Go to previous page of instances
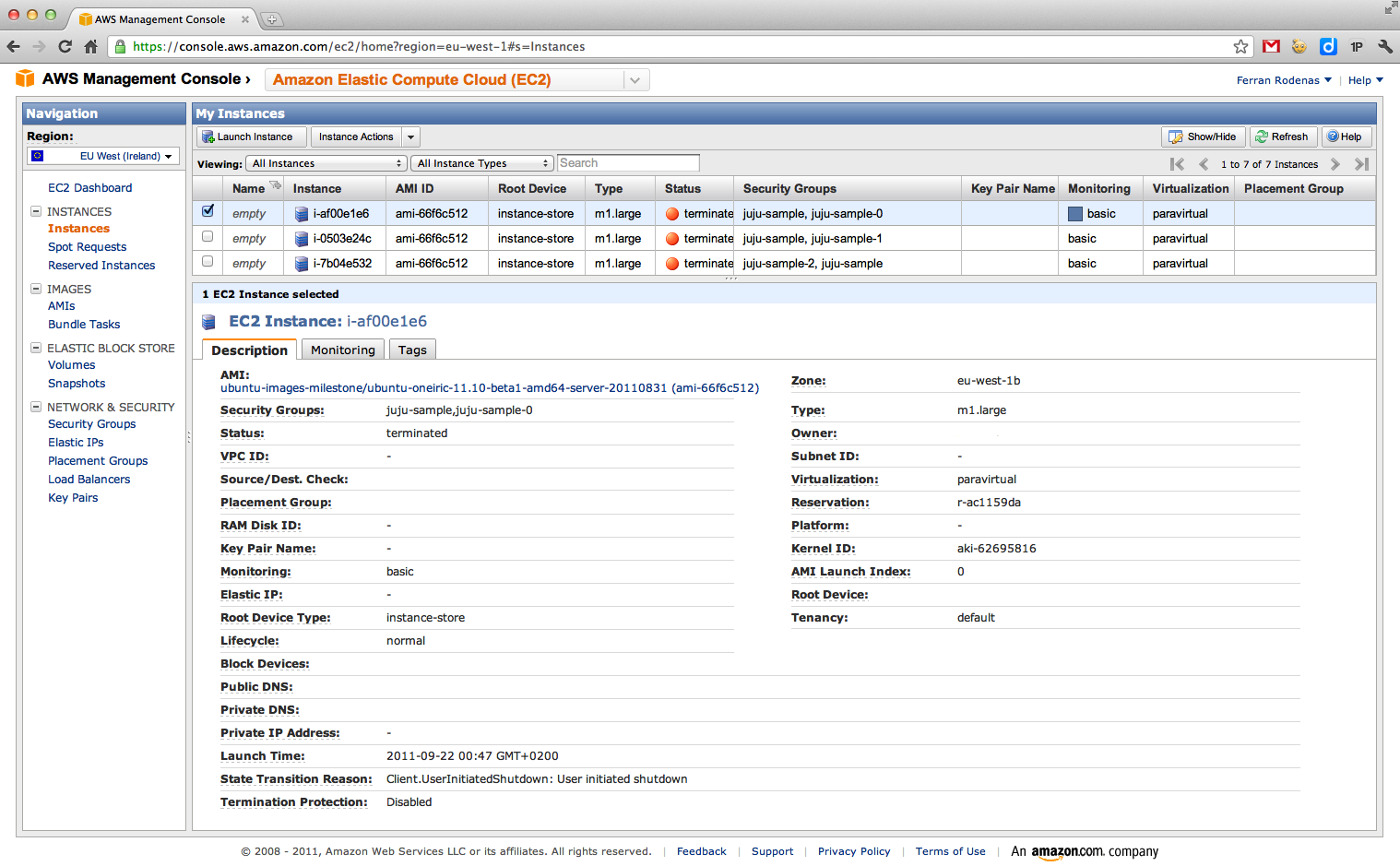1400x866 pixels. 1204,164
